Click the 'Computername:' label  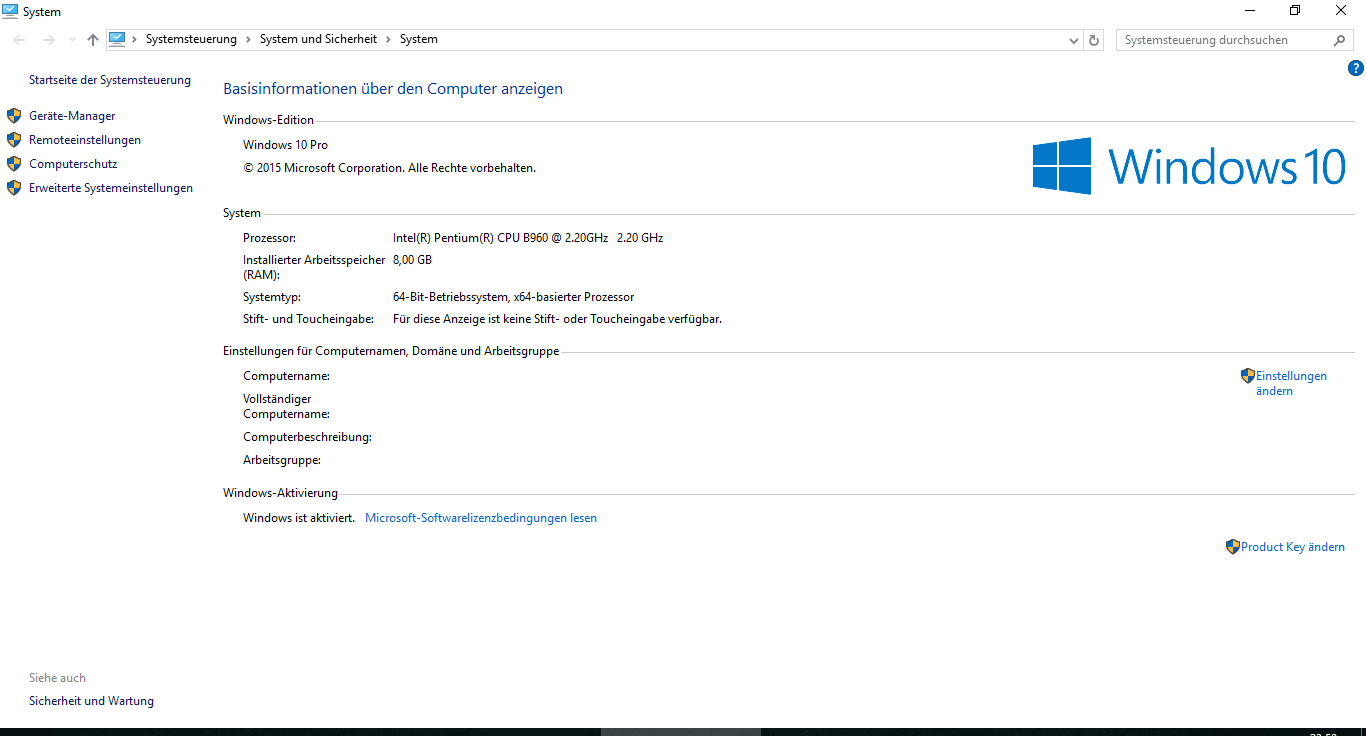click(286, 376)
